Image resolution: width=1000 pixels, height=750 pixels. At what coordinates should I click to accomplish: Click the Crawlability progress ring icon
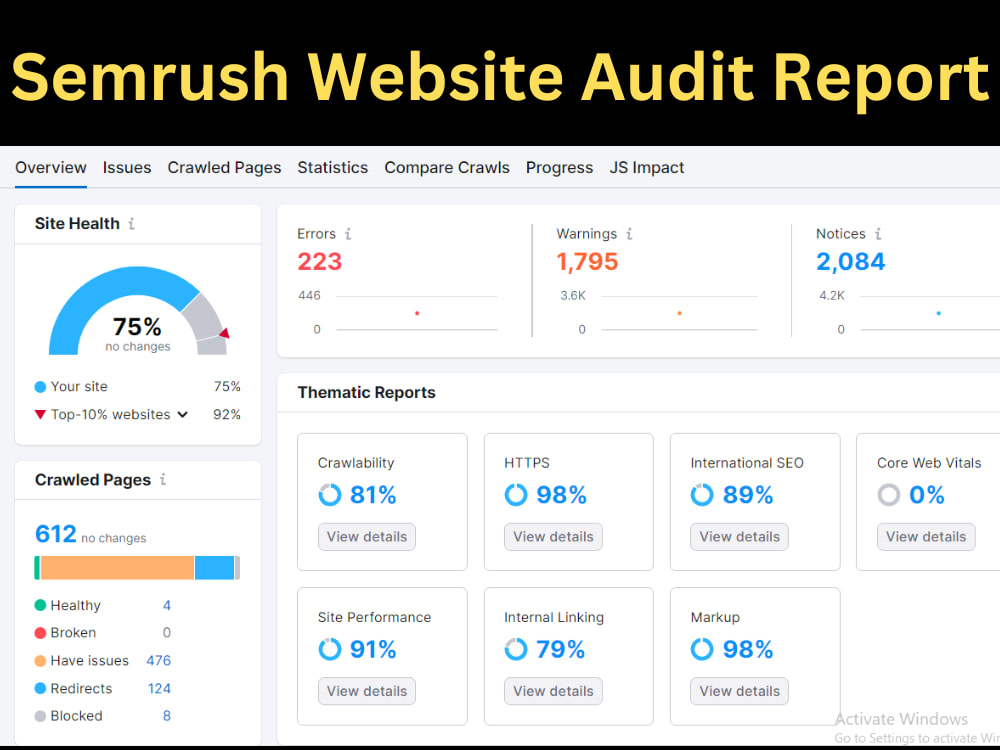[x=330, y=494]
